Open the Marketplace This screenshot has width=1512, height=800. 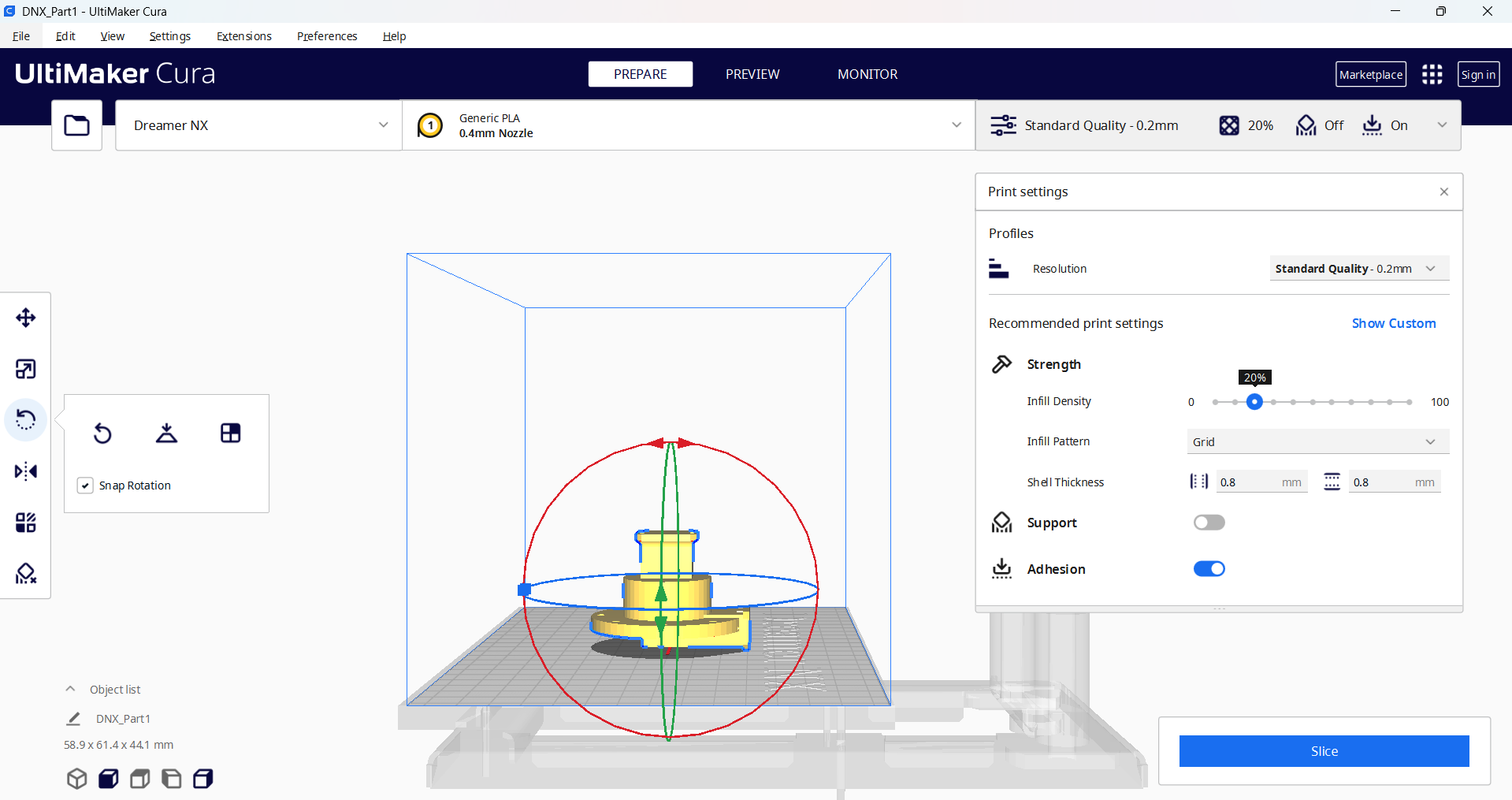[x=1371, y=74]
